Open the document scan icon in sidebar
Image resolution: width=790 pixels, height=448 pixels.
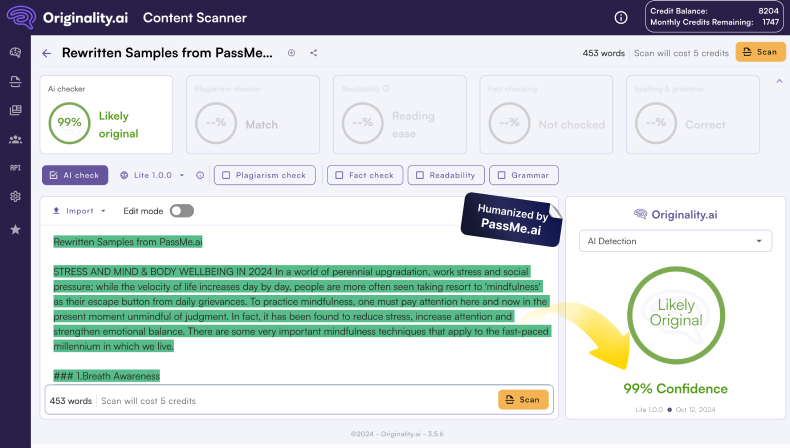click(16, 81)
